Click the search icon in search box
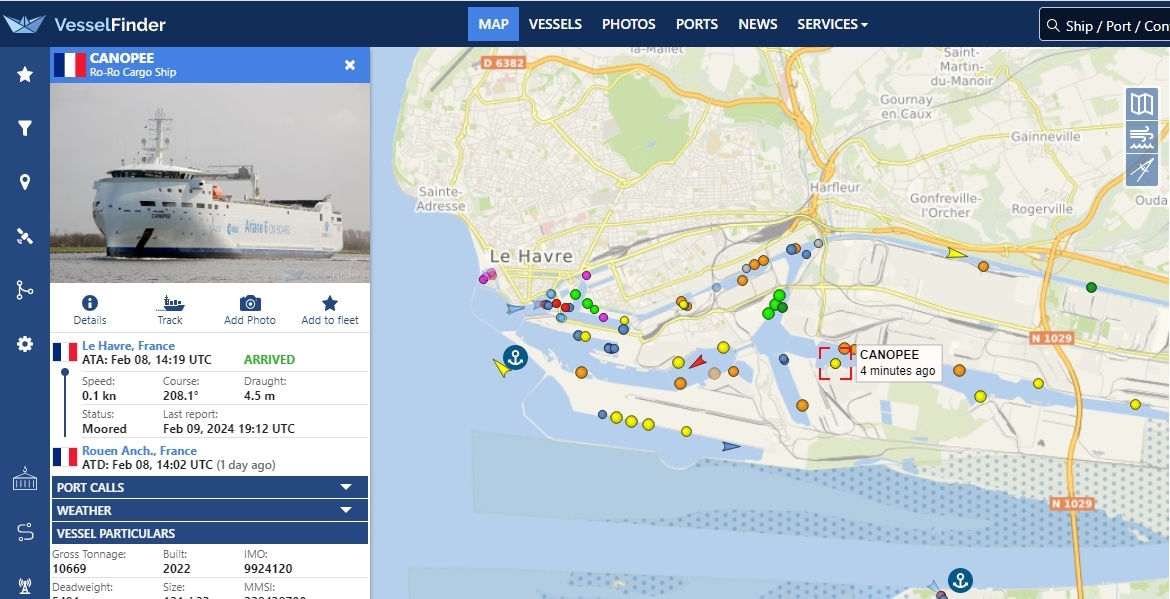Viewport: 1170px width, 599px height. pos(1053,25)
